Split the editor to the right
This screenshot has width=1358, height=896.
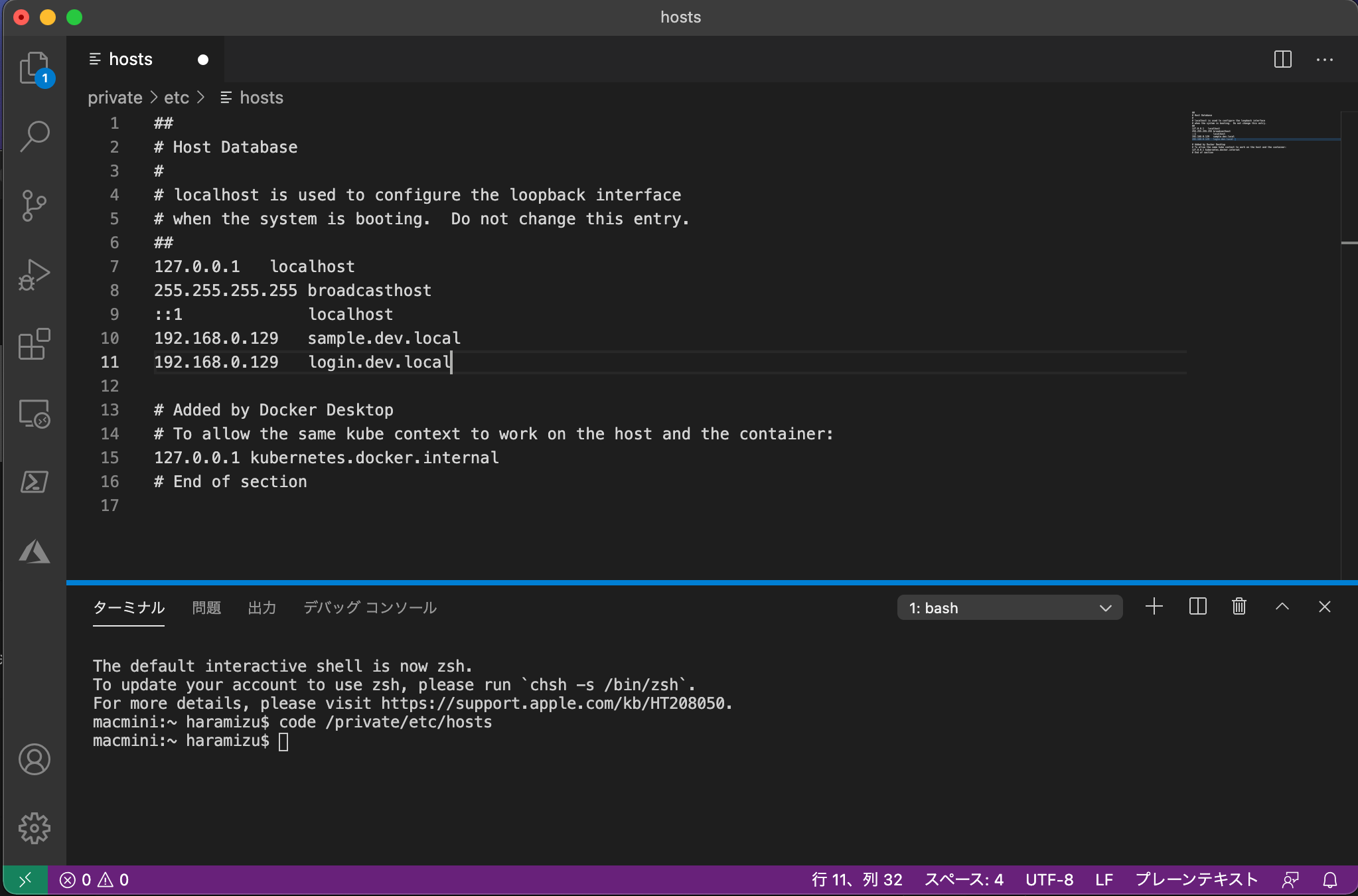tap(1283, 59)
